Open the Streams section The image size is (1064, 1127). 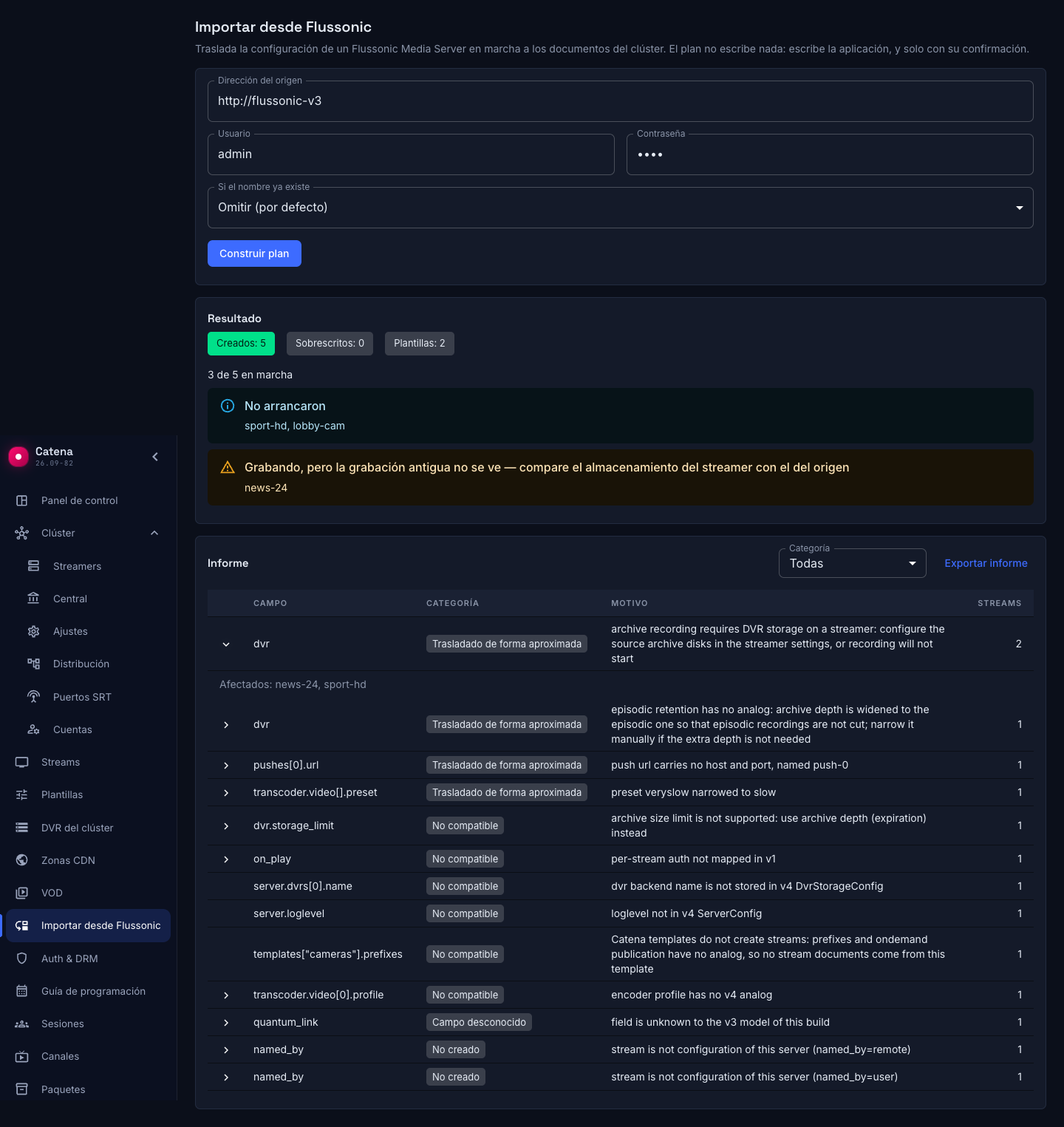(x=89, y=762)
